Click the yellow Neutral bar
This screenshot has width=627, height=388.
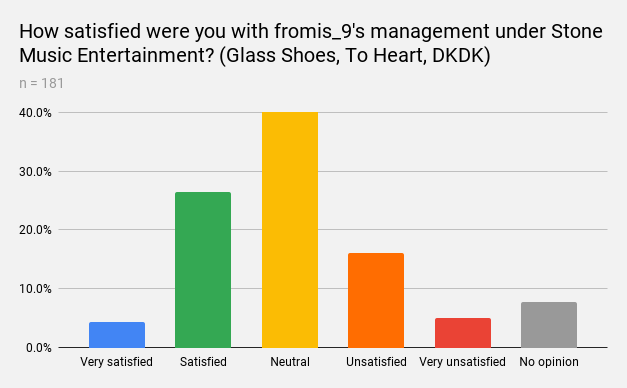tap(290, 230)
